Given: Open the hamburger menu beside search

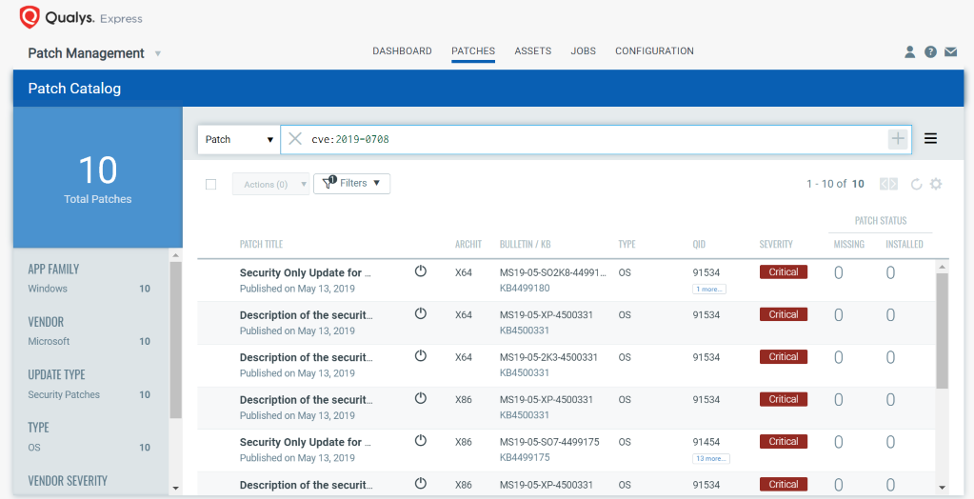Looking at the screenshot, I should (x=930, y=139).
